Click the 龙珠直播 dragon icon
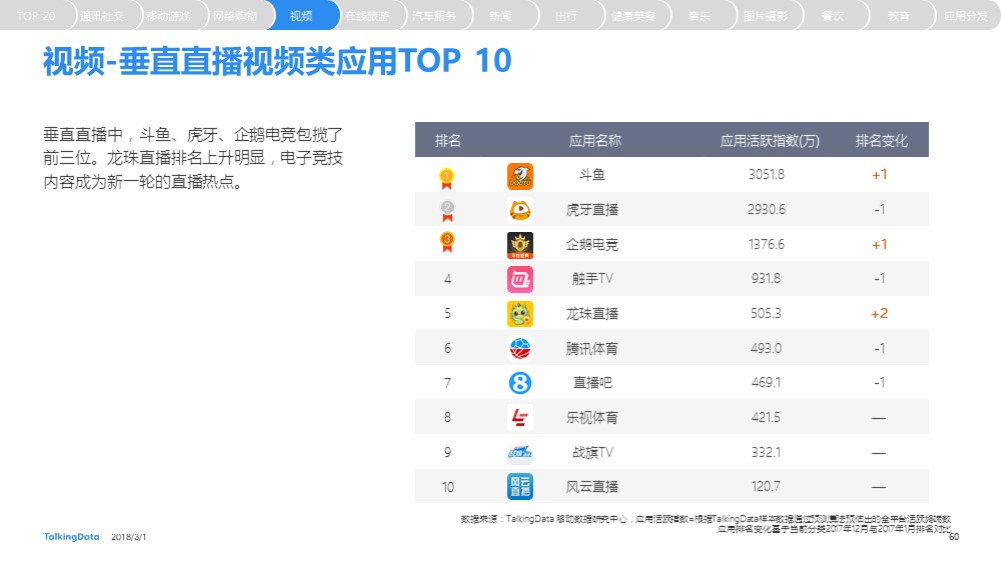 [x=520, y=314]
